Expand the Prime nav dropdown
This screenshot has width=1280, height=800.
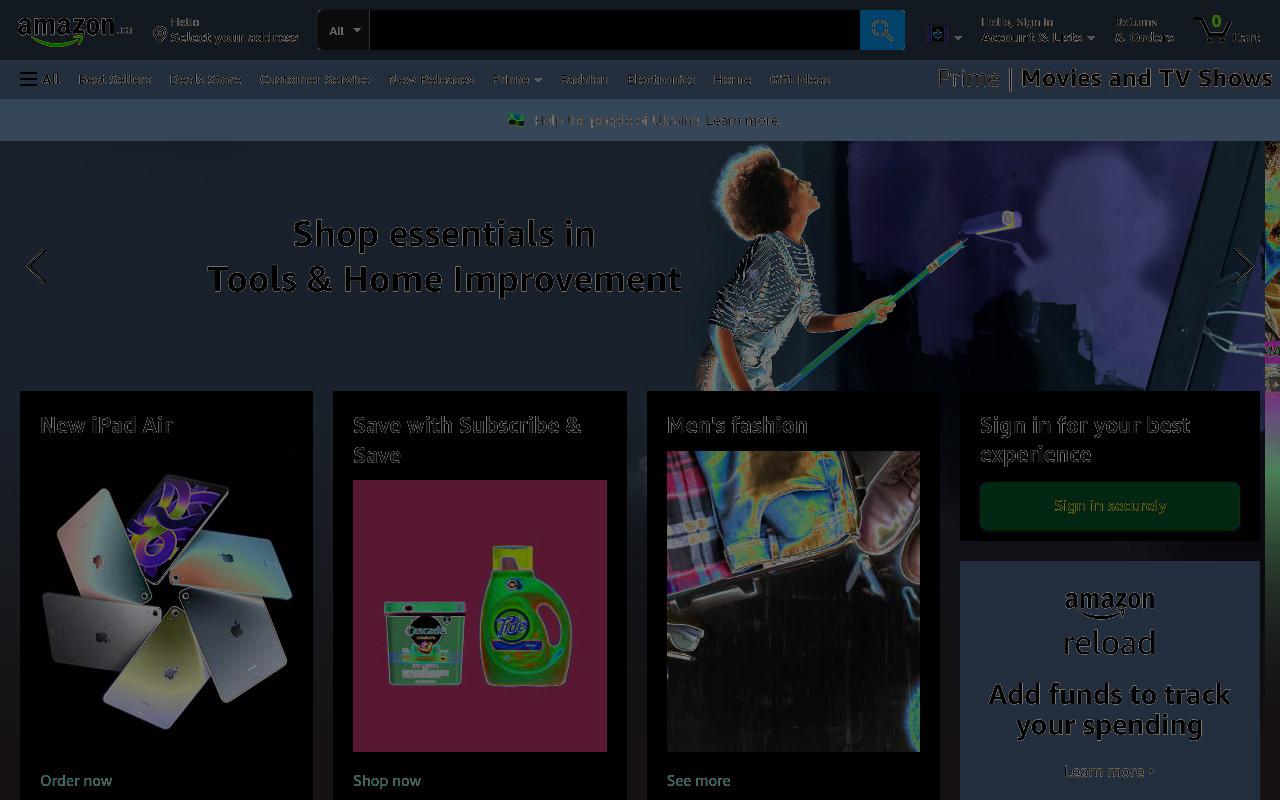[517, 79]
